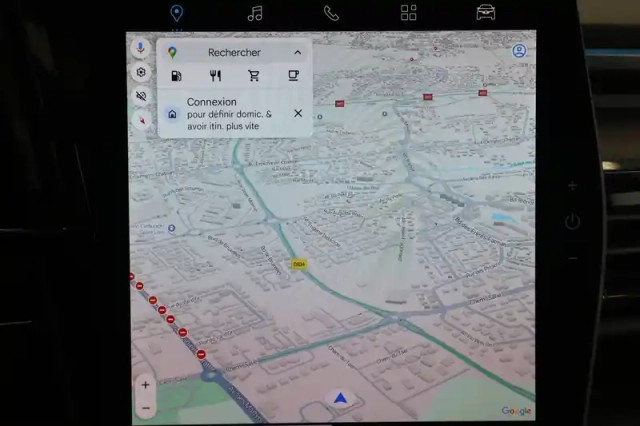Tap the microphone voice search button
The width and height of the screenshot is (640, 426).
pos(140,48)
